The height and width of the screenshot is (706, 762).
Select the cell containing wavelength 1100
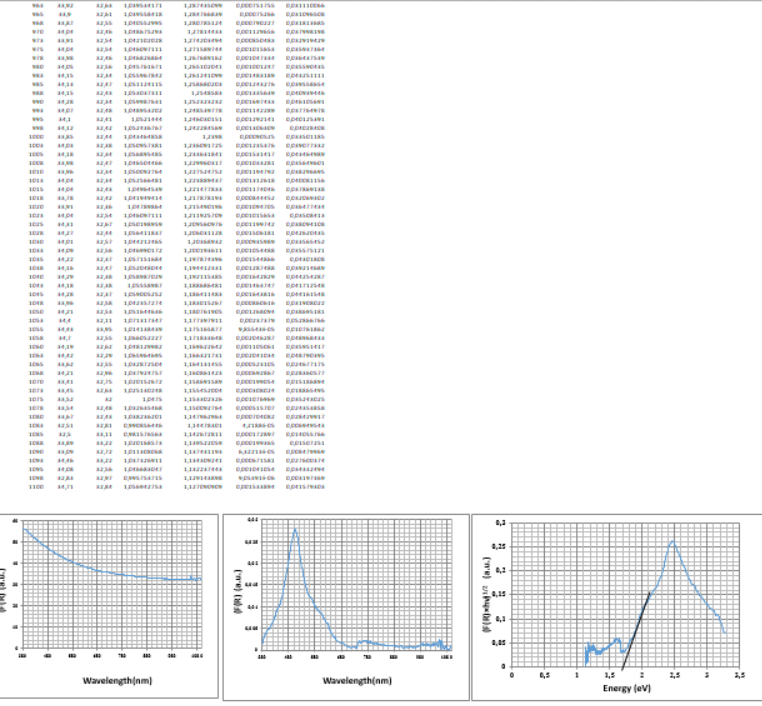(x=36, y=486)
